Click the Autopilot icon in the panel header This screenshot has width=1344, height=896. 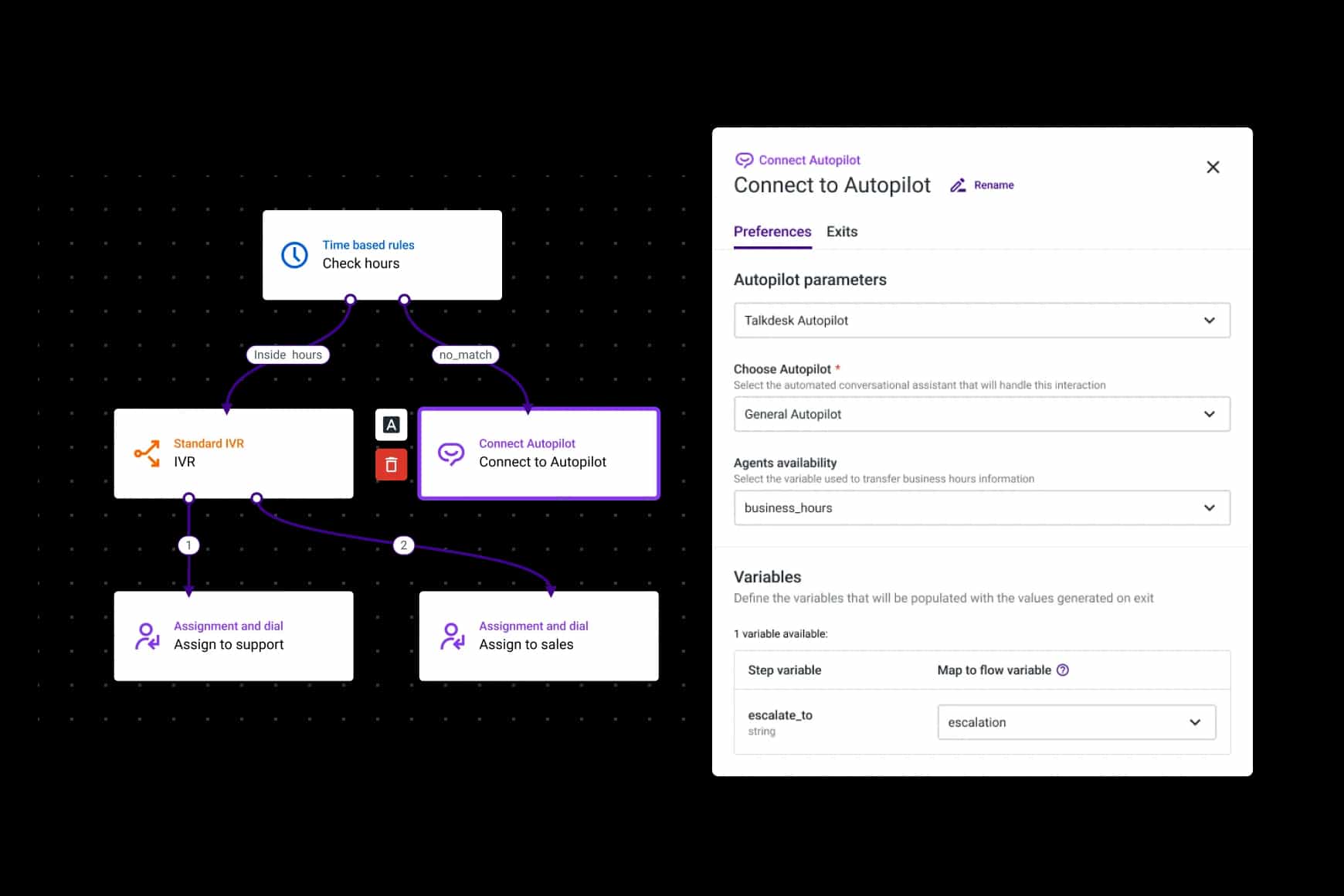click(744, 160)
